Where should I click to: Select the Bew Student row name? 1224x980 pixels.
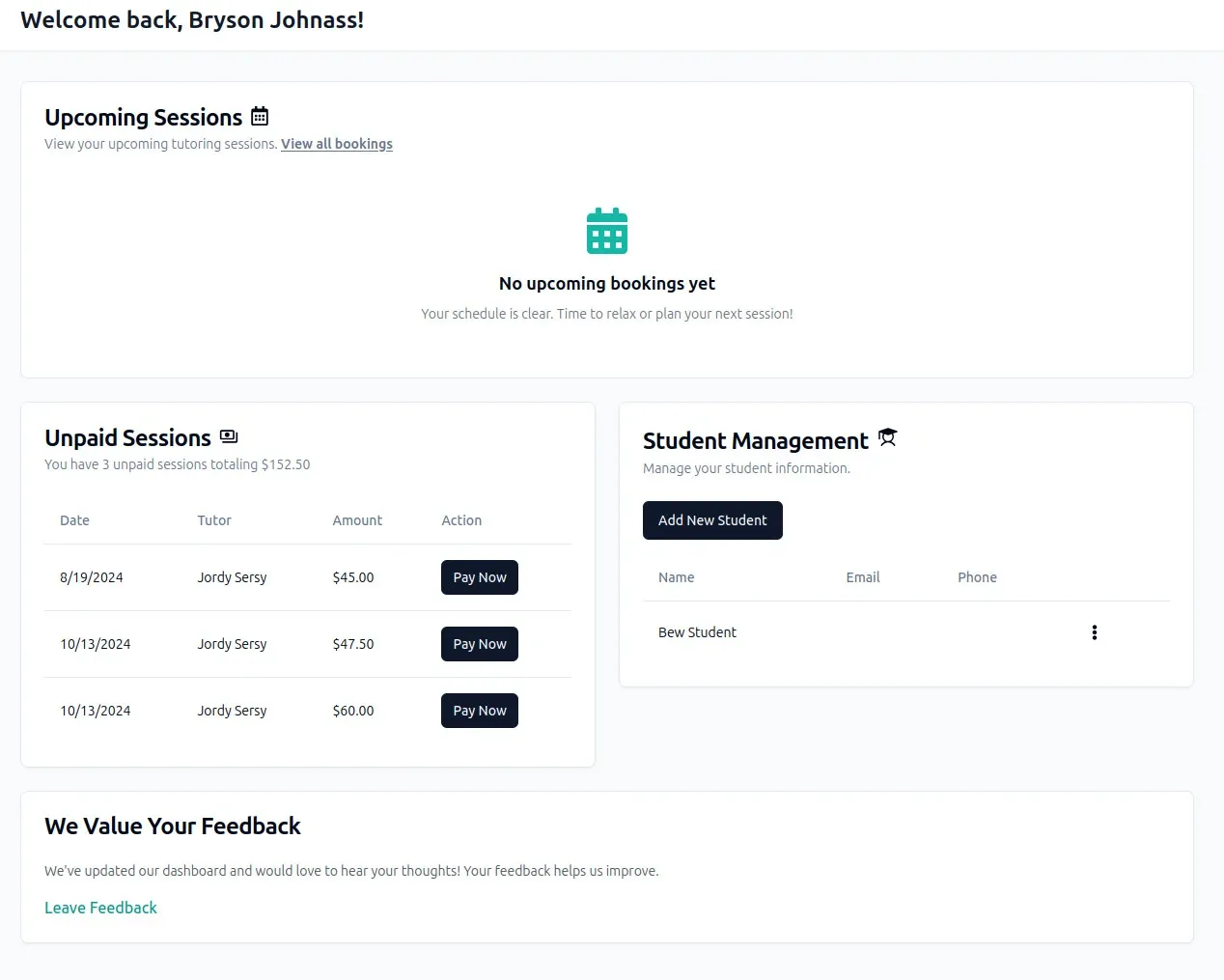(x=697, y=632)
